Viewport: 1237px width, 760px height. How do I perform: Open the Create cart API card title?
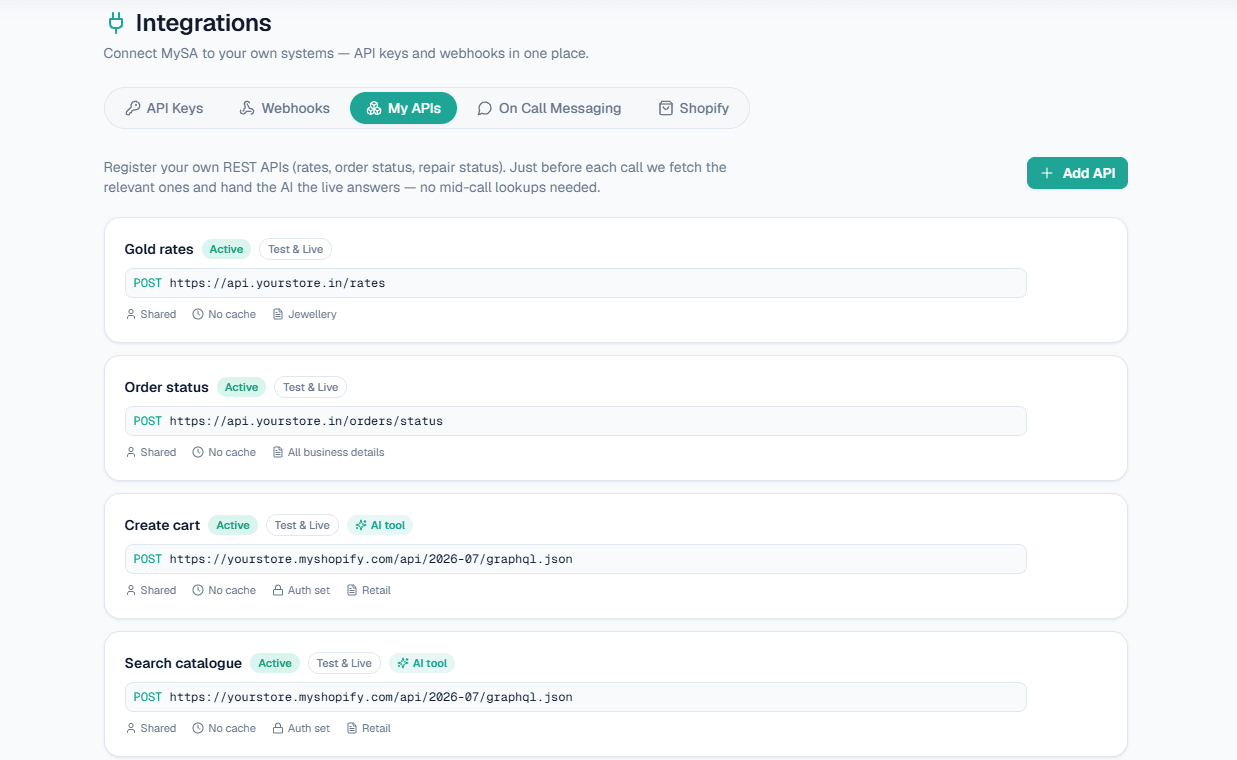(162, 525)
